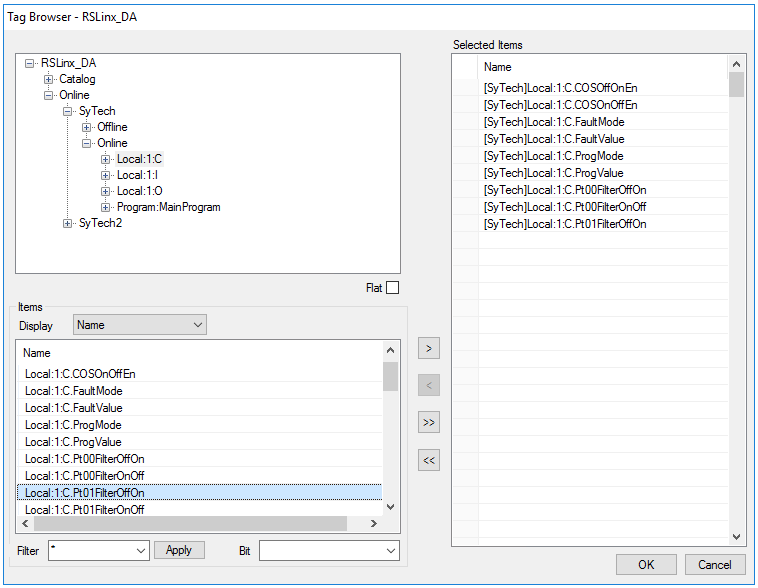
Task: Collapse the SyTech tree node
Action: click(x=68, y=111)
